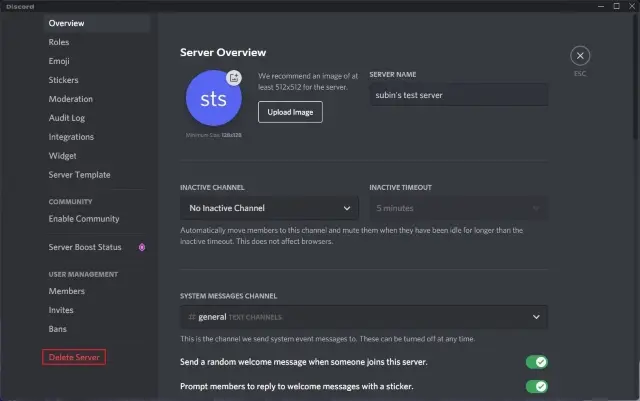Open the Inactive Timeout dropdown
The height and width of the screenshot is (401, 640).
click(x=458, y=208)
